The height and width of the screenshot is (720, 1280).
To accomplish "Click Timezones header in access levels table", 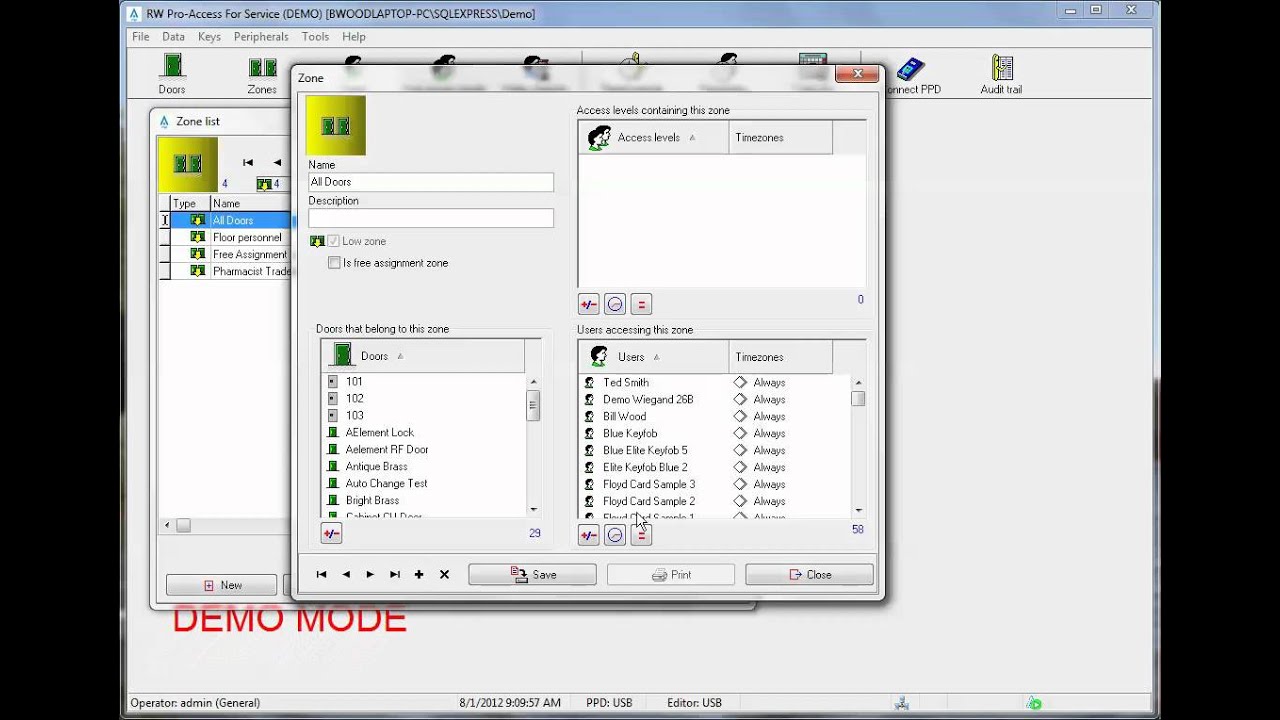I will pos(781,138).
